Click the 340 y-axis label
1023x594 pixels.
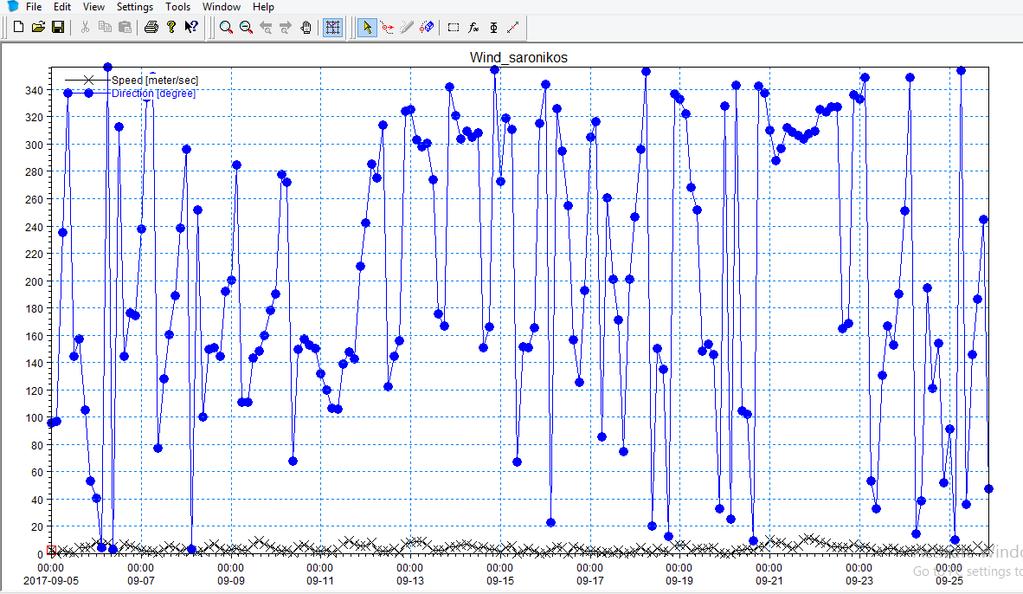34,90
